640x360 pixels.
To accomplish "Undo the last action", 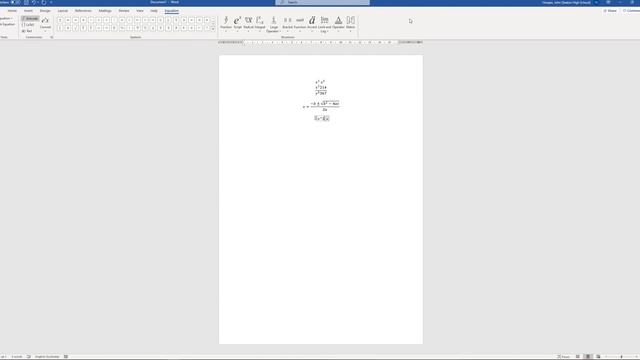I will [34, 2].
